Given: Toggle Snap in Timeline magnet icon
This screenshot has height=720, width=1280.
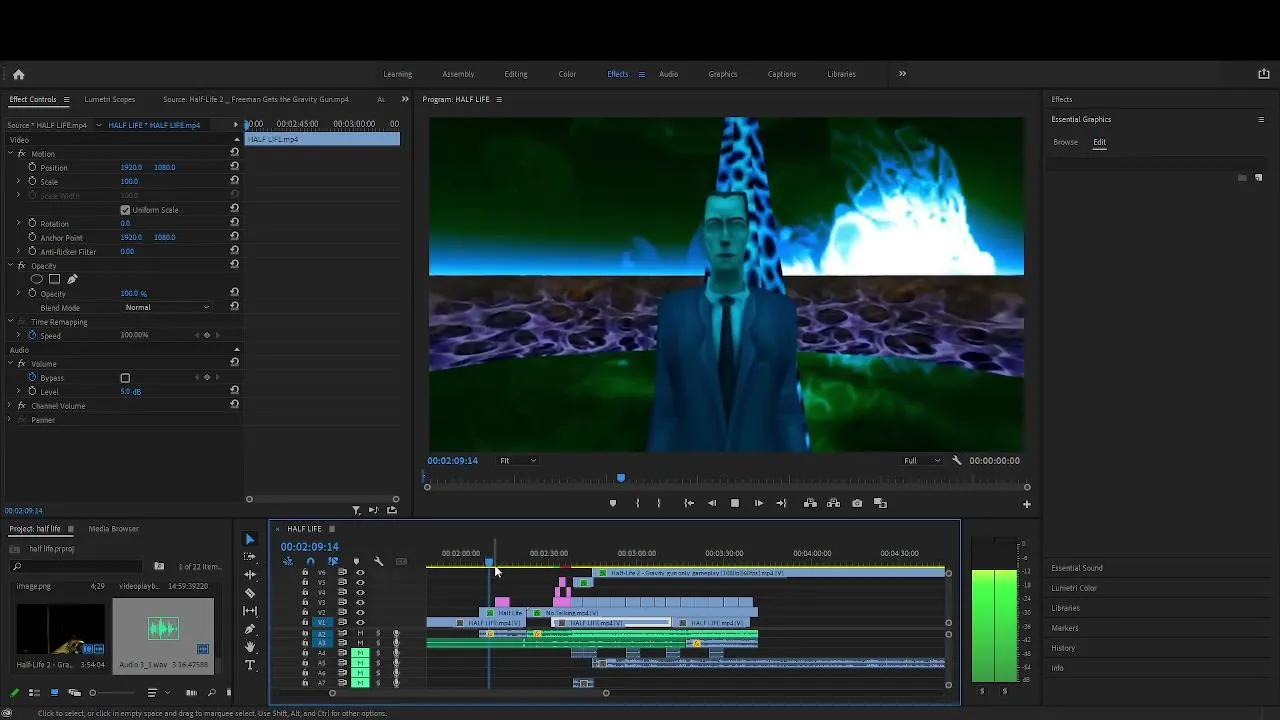Looking at the screenshot, I should (x=310, y=561).
